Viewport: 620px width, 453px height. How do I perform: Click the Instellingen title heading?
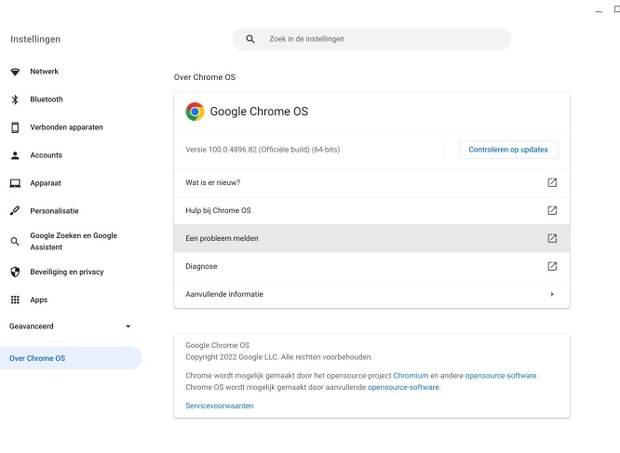[x=35, y=39]
